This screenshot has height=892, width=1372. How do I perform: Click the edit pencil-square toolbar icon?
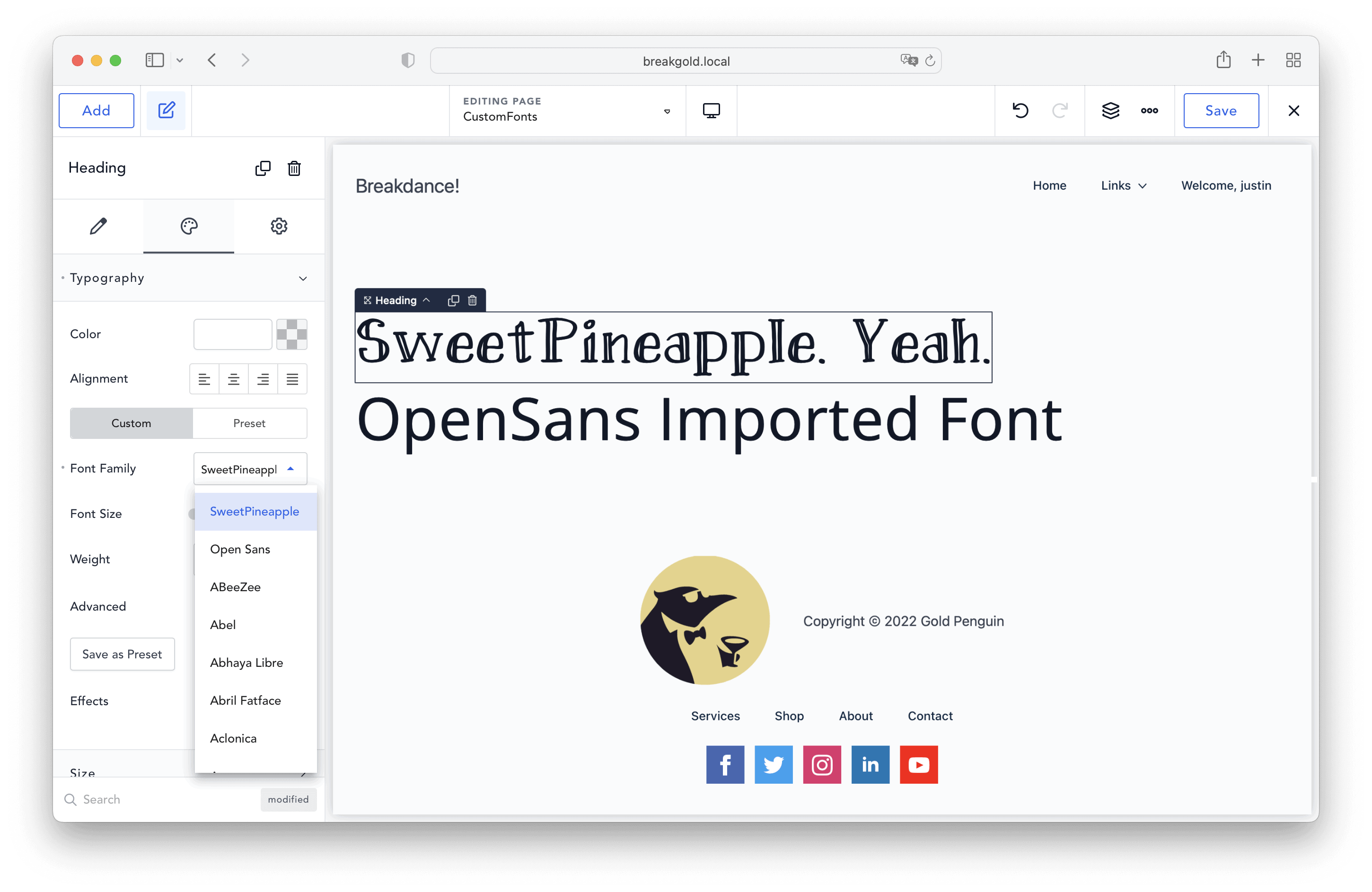166,110
